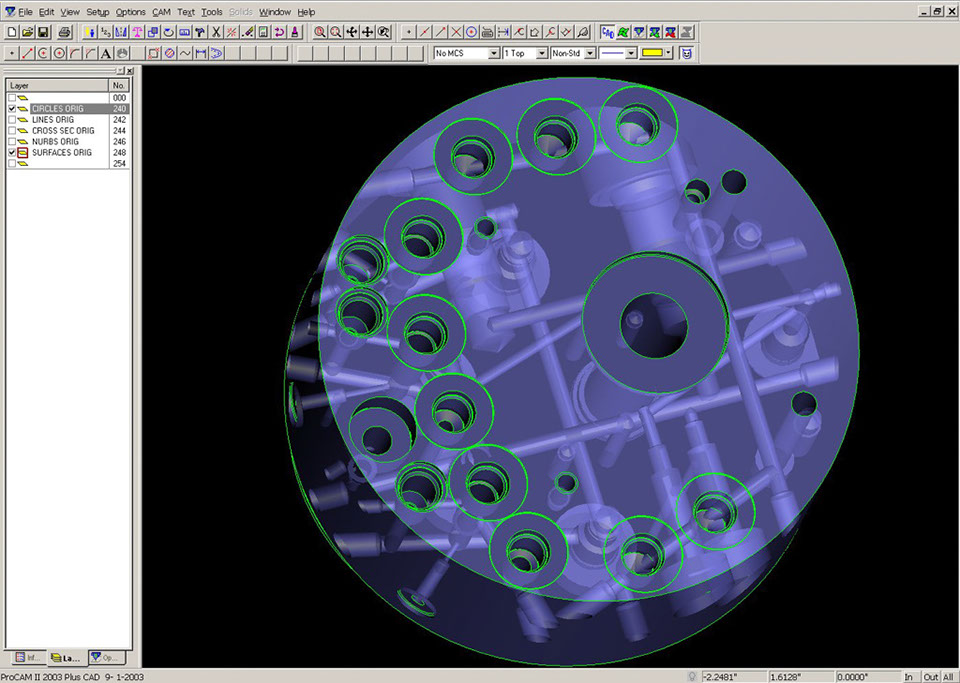Select the Text tool 'A' icon
This screenshot has width=960, height=683.
click(106, 53)
